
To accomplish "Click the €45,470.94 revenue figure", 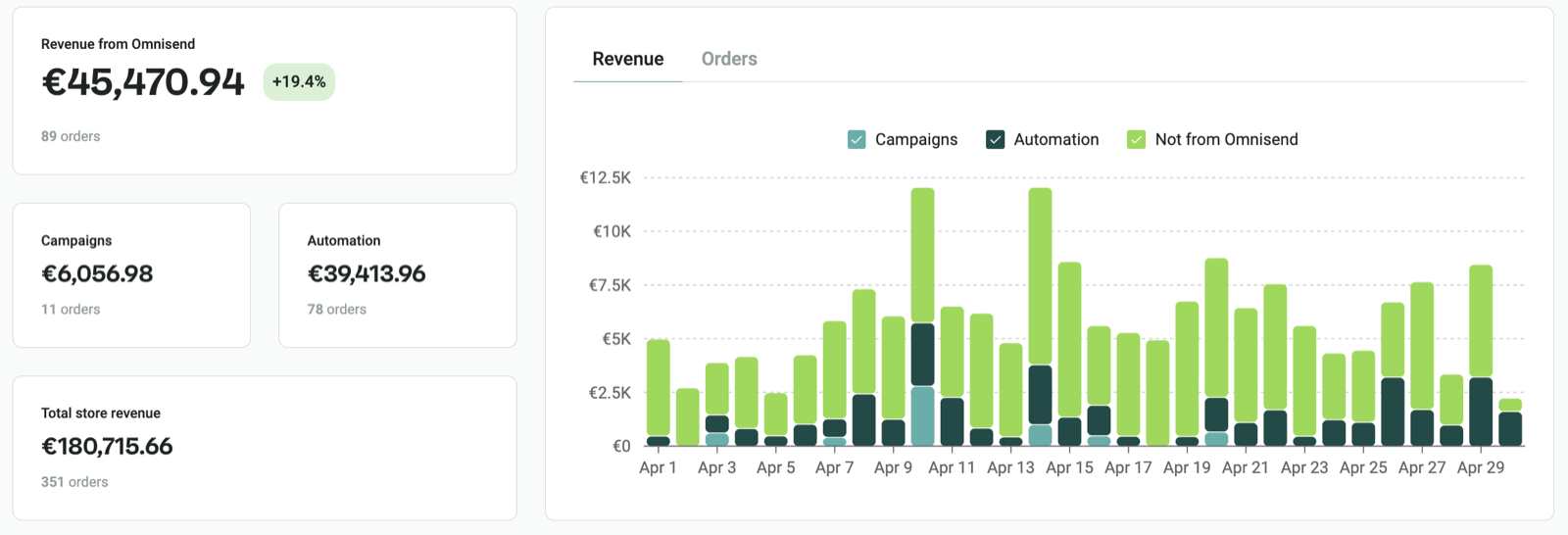I will point(143,82).
